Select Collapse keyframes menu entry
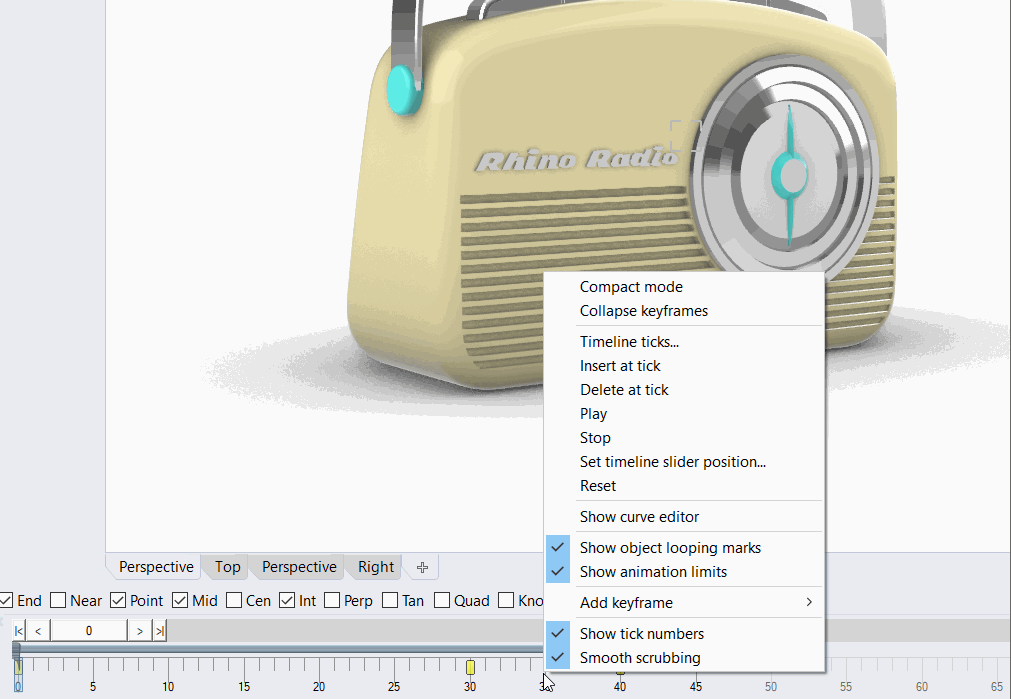 684,311
